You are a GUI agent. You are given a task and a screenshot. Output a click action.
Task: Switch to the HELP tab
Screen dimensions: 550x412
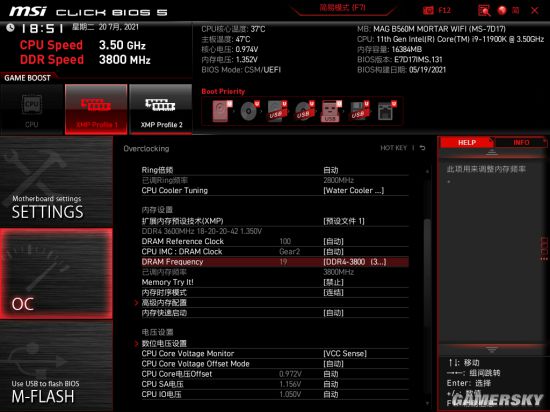pyautogui.click(x=467, y=143)
